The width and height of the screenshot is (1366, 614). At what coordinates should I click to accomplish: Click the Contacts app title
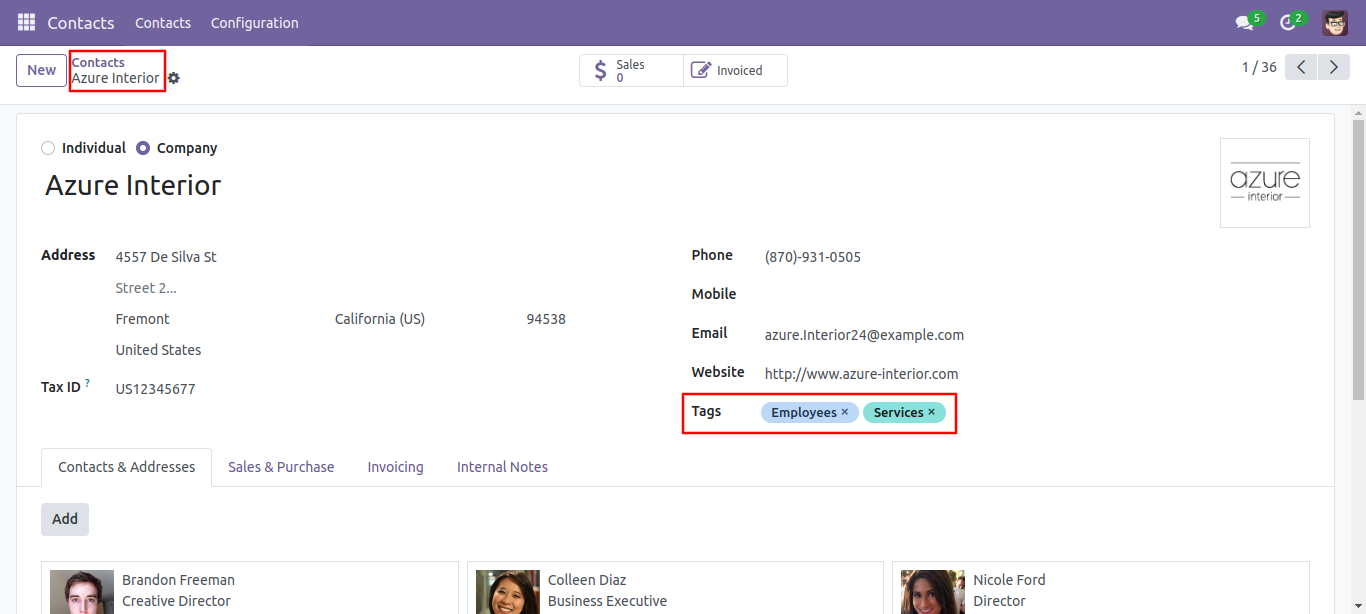click(81, 22)
